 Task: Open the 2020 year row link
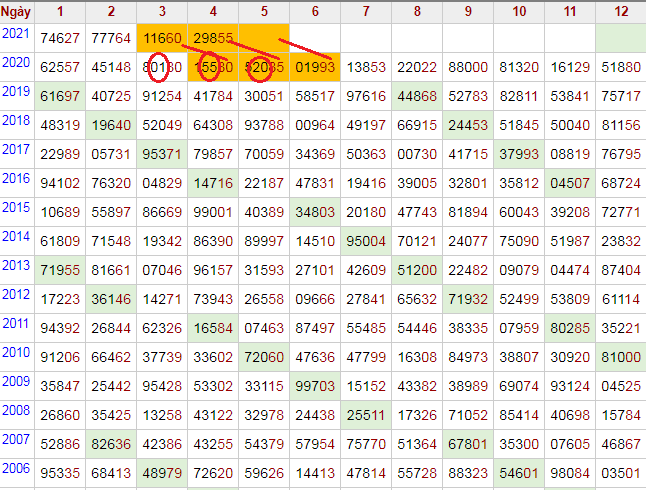[x=15, y=62]
